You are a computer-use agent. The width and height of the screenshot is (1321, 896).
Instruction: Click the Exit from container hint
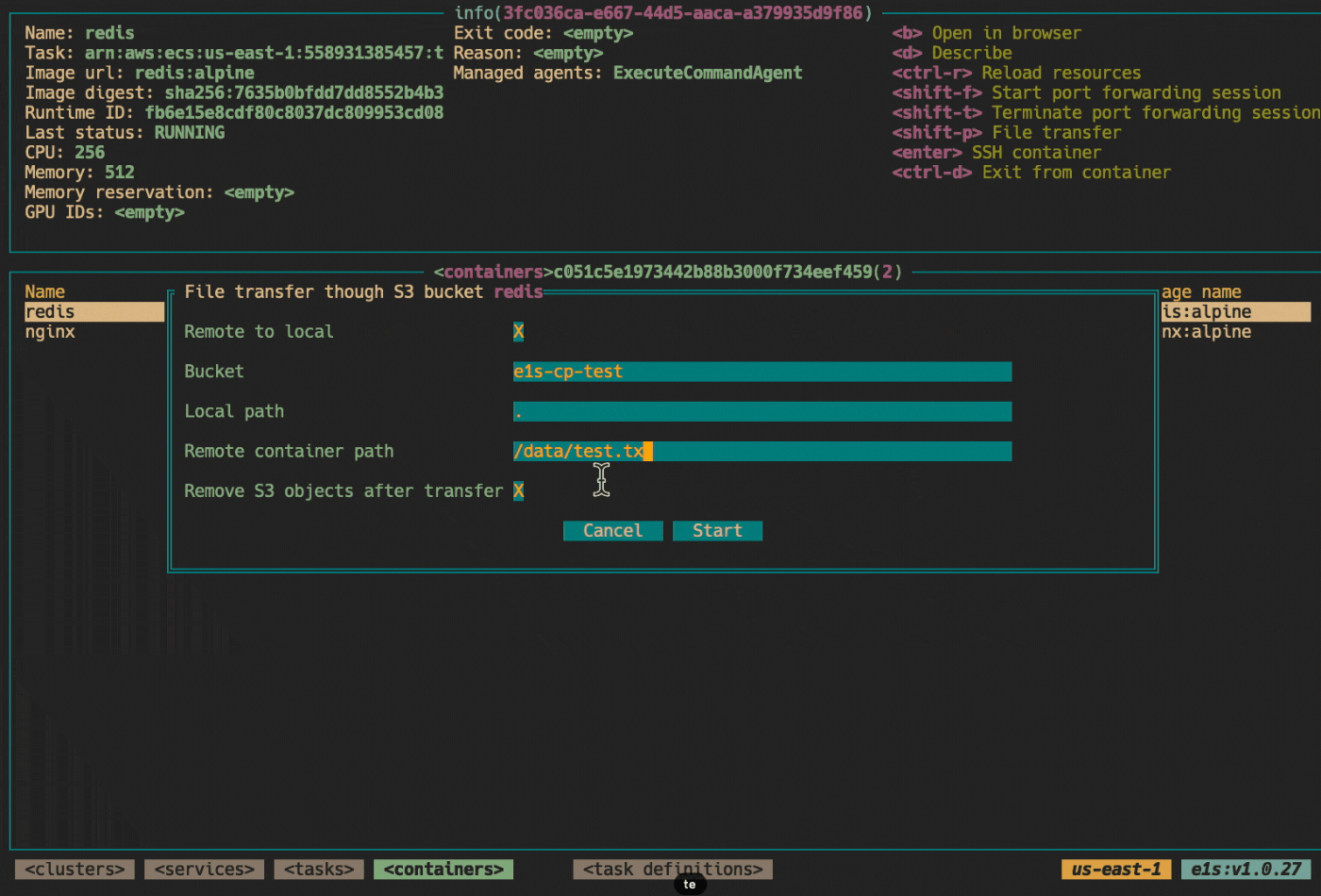pyautogui.click(x=1031, y=173)
